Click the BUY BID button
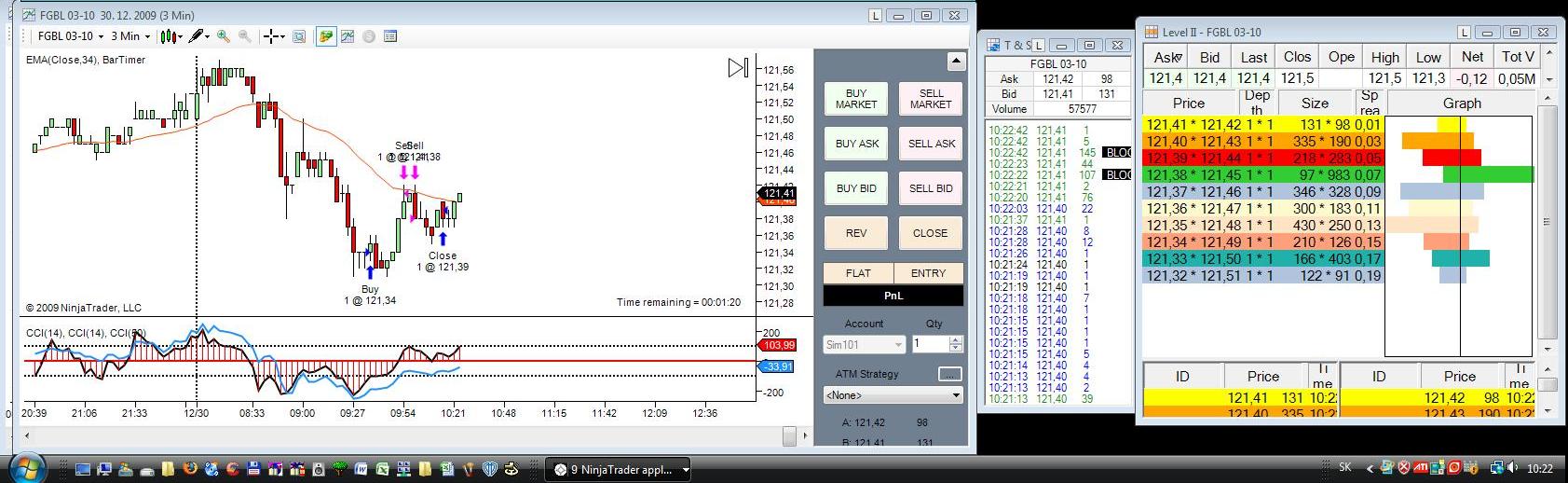Image resolution: width=1568 pixels, height=483 pixels. pos(856,188)
